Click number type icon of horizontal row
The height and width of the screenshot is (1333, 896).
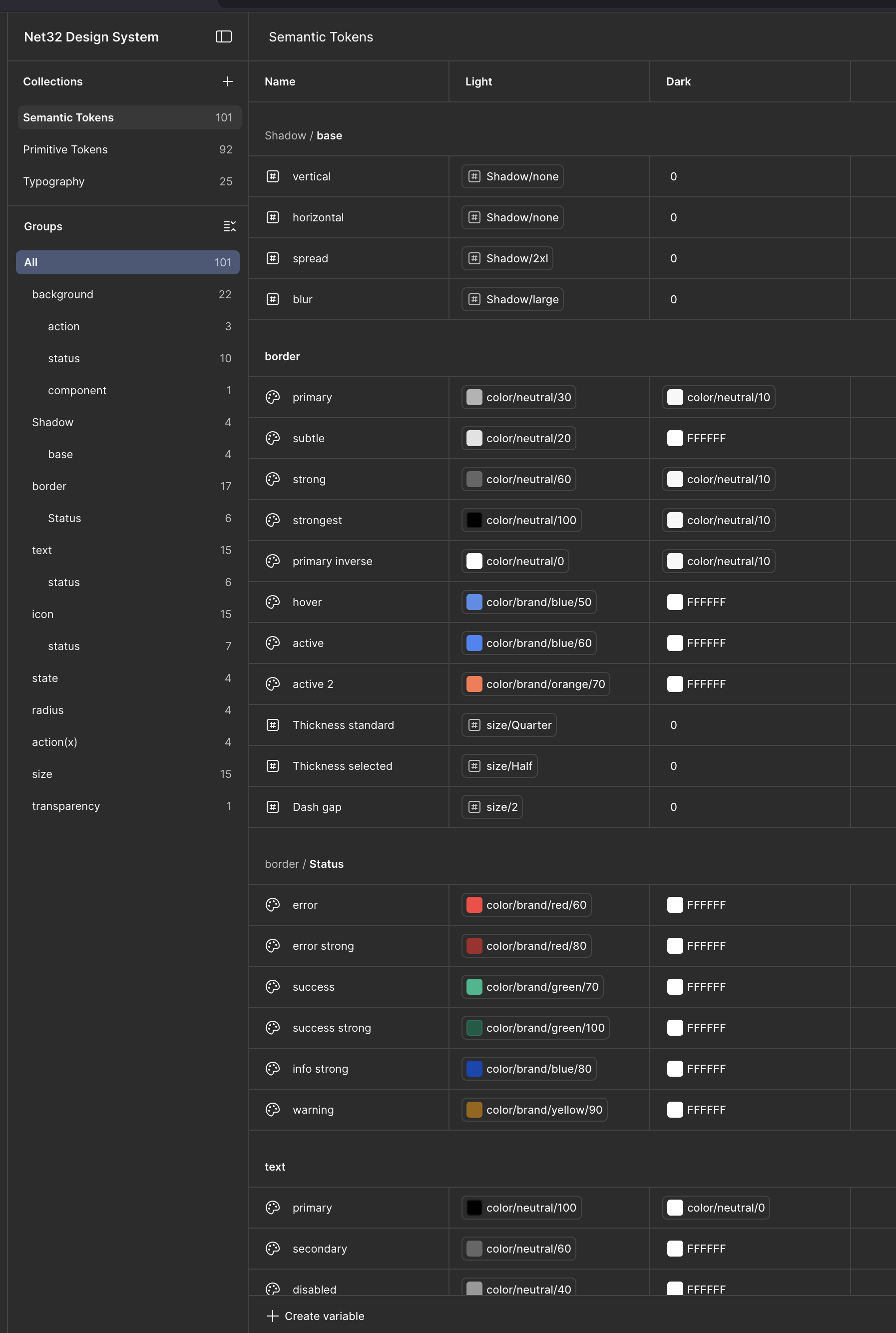(x=273, y=217)
